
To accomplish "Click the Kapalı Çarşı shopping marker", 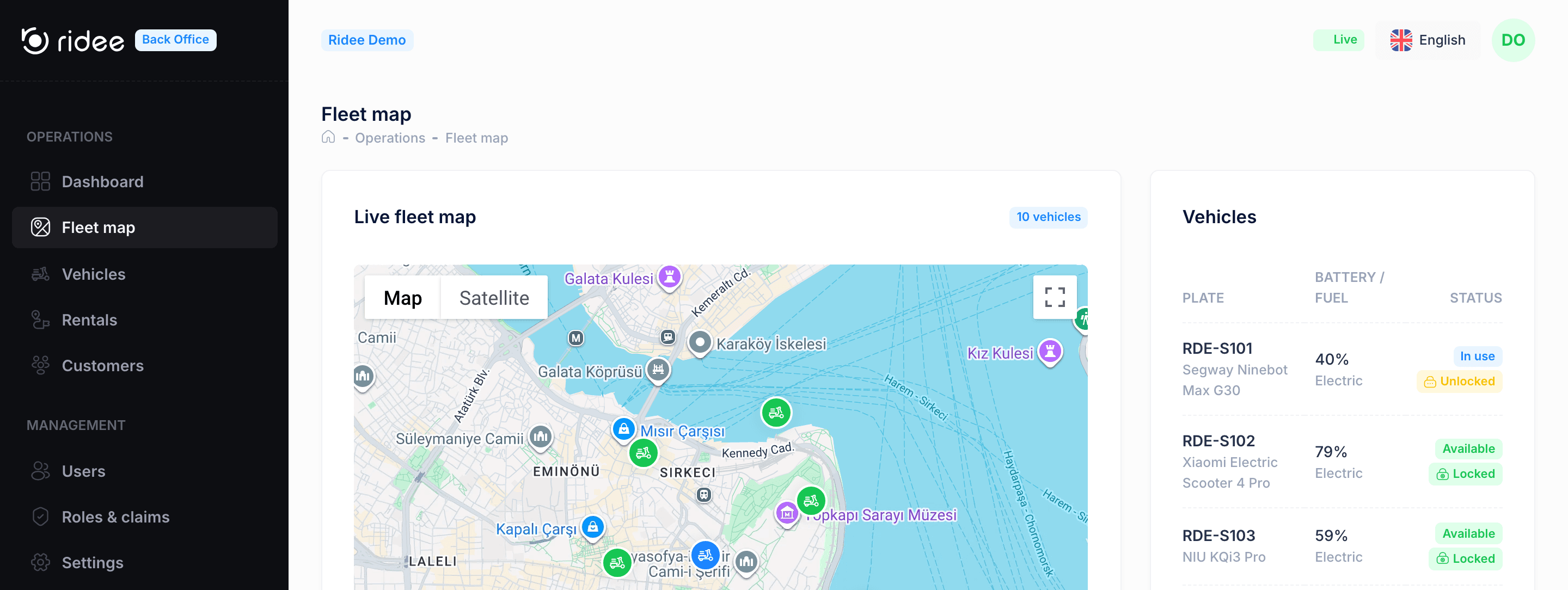I will [592, 527].
